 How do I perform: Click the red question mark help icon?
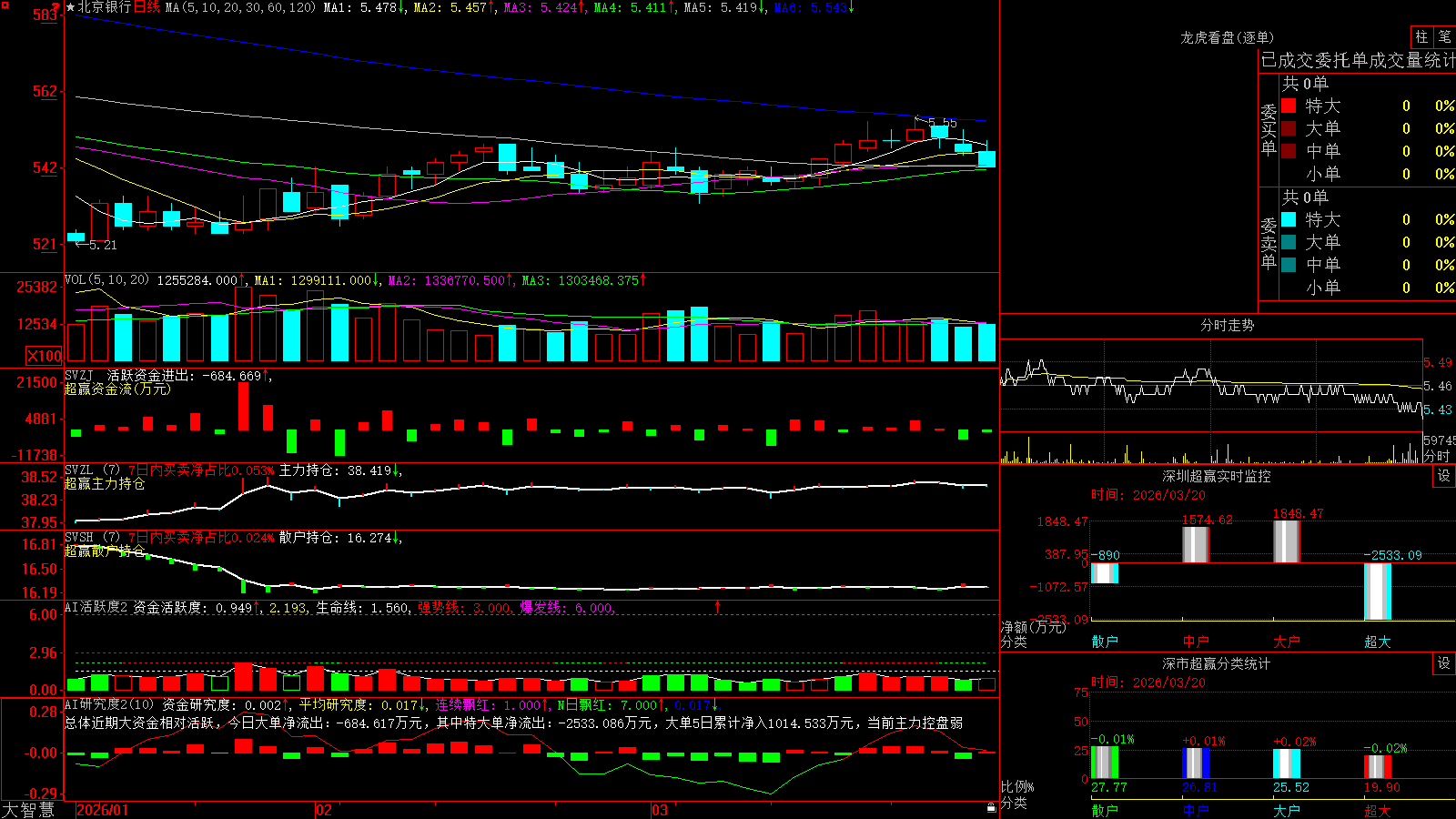56,7
